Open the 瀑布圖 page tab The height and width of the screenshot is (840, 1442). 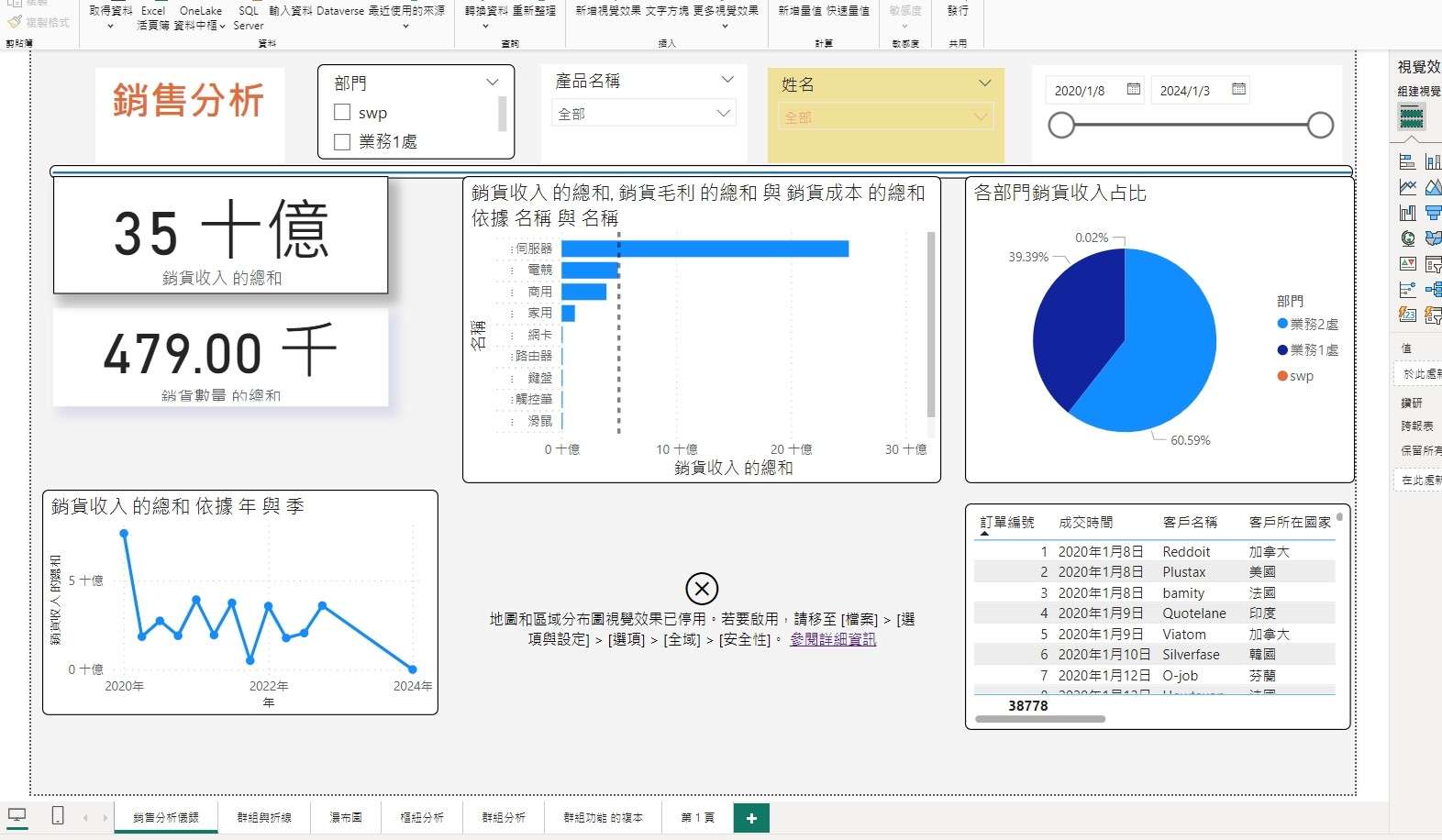click(x=346, y=817)
